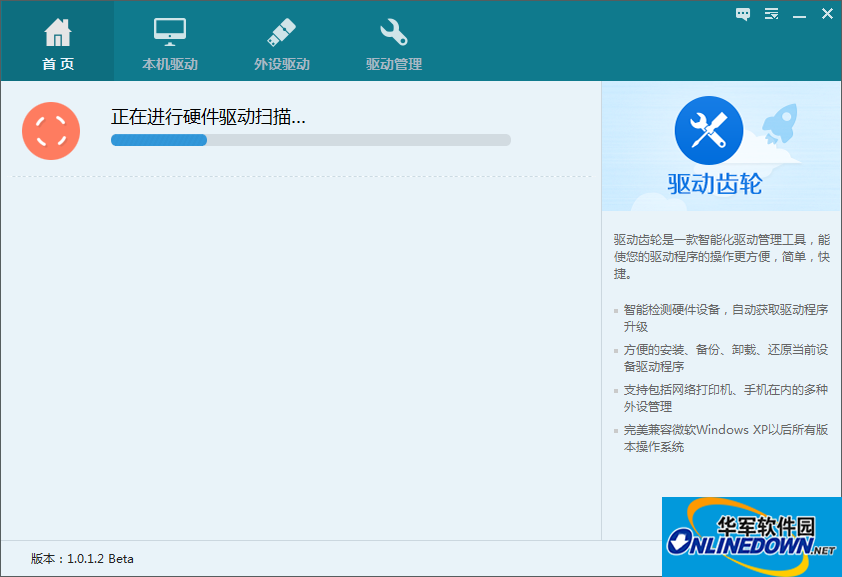This screenshot has width=842, height=577.
Task: Click the 完美兼容微软Windows XP feature bullet
Action: (x=725, y=438)
